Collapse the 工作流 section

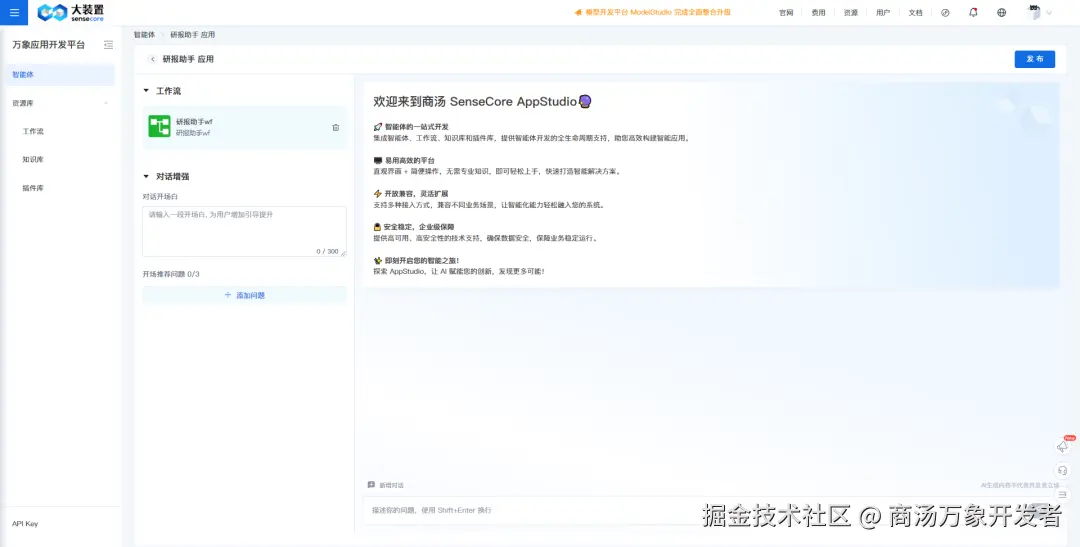coord(146,91)
